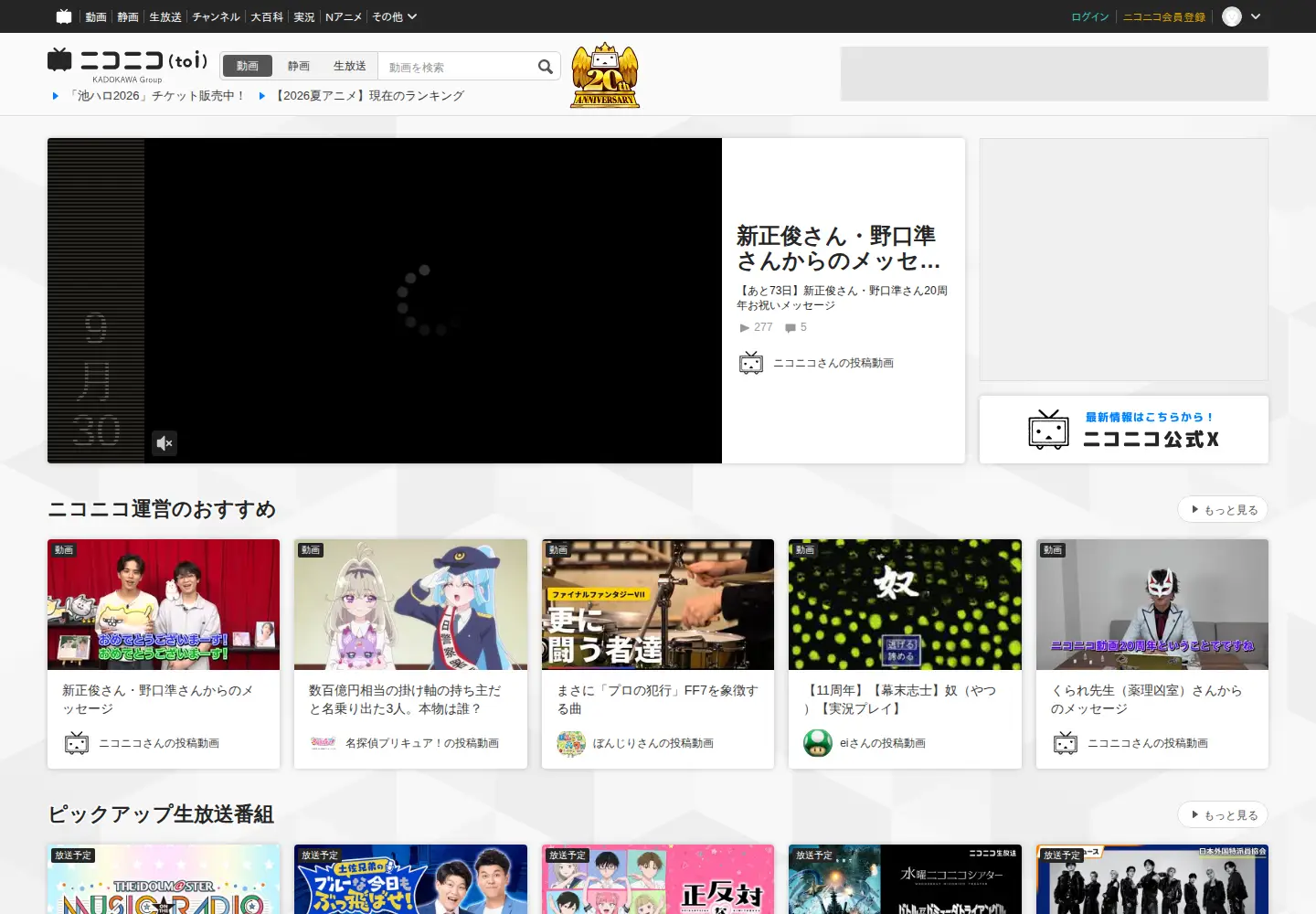Expand the account menu chevron

pyautogui.click(x=1256, y=16)
